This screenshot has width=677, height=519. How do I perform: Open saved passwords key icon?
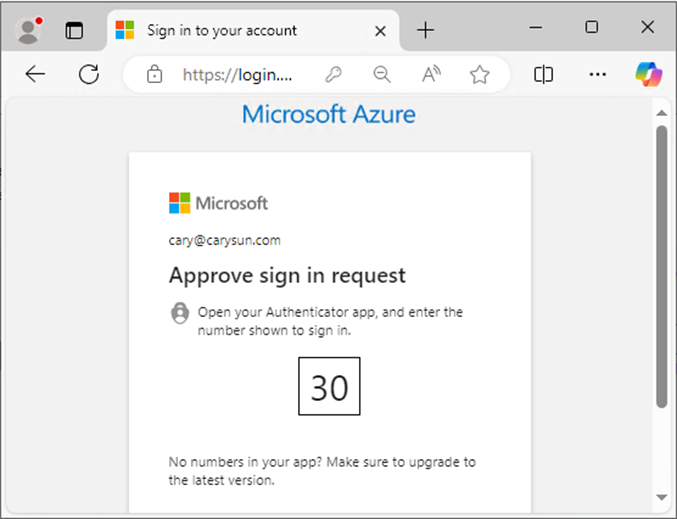click(333, 74)
